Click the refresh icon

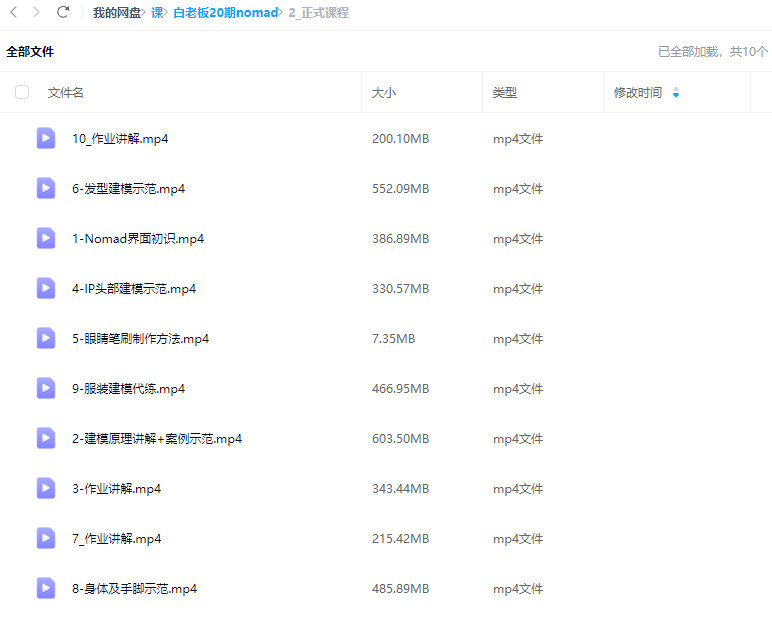63,12
